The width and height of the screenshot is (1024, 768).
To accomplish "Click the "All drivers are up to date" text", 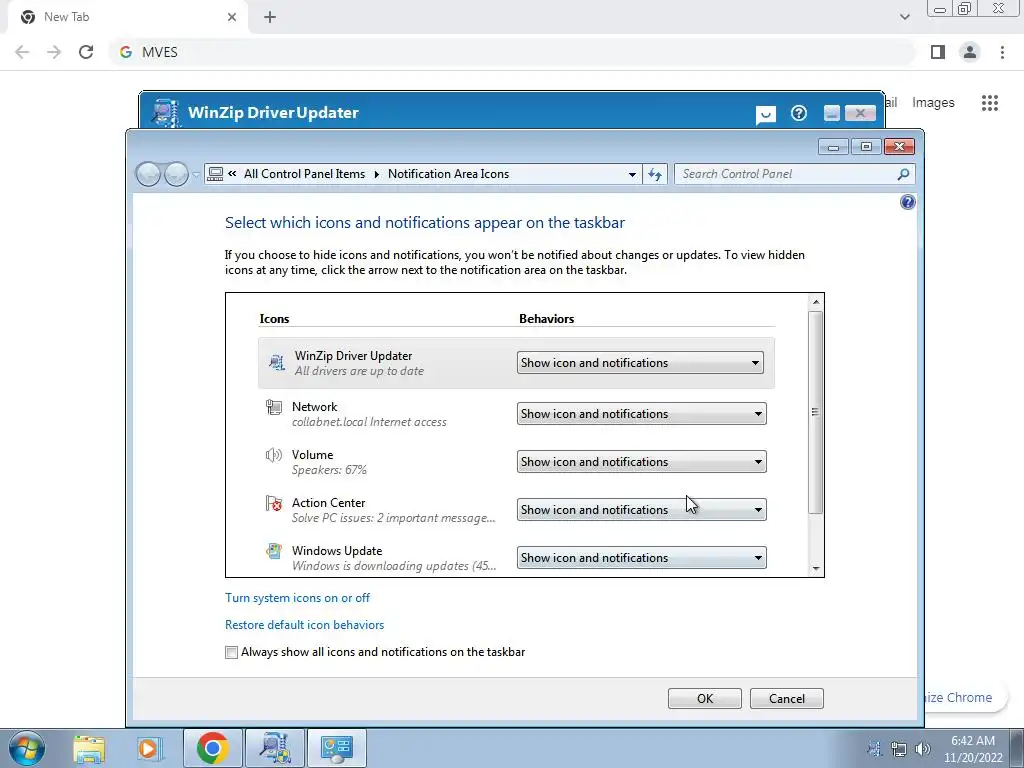I will click(x=359, y=371).
